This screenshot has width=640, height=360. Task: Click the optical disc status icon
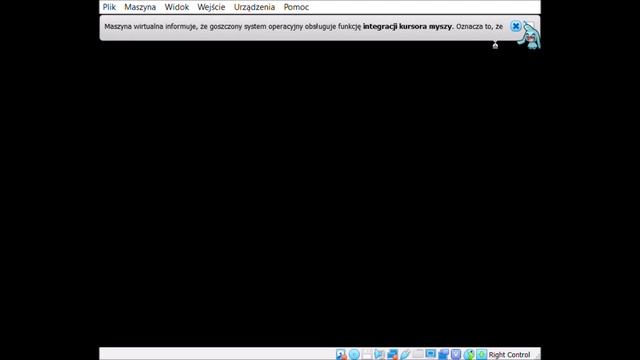coord(354,354)
